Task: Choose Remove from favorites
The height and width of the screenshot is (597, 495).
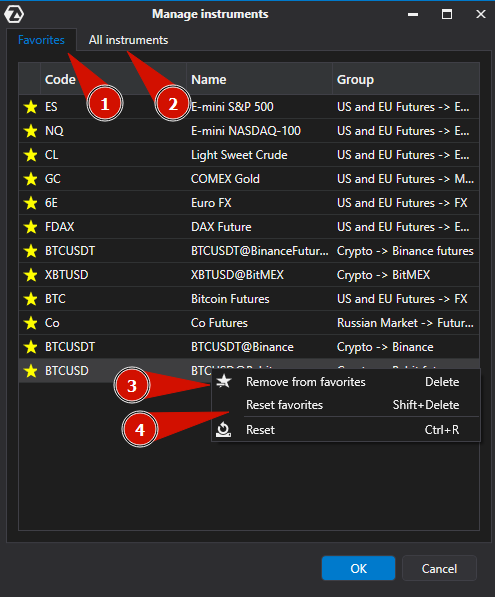Action: point(346,382)
